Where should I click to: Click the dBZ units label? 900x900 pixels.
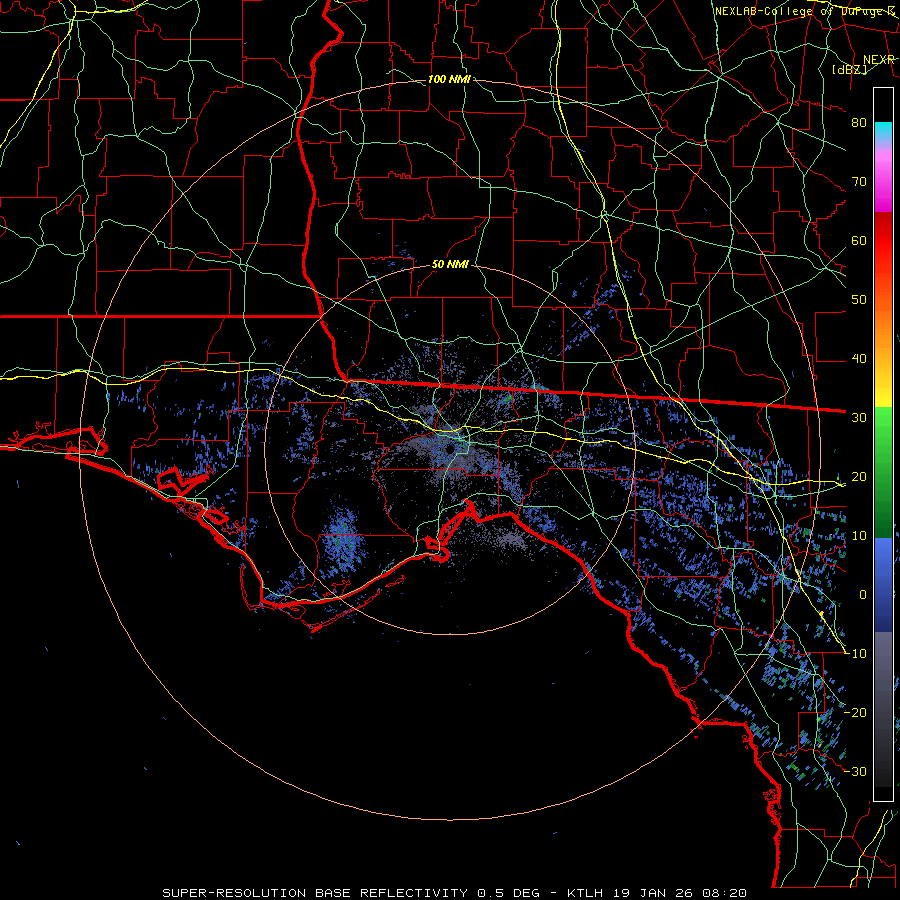point(849,70)
